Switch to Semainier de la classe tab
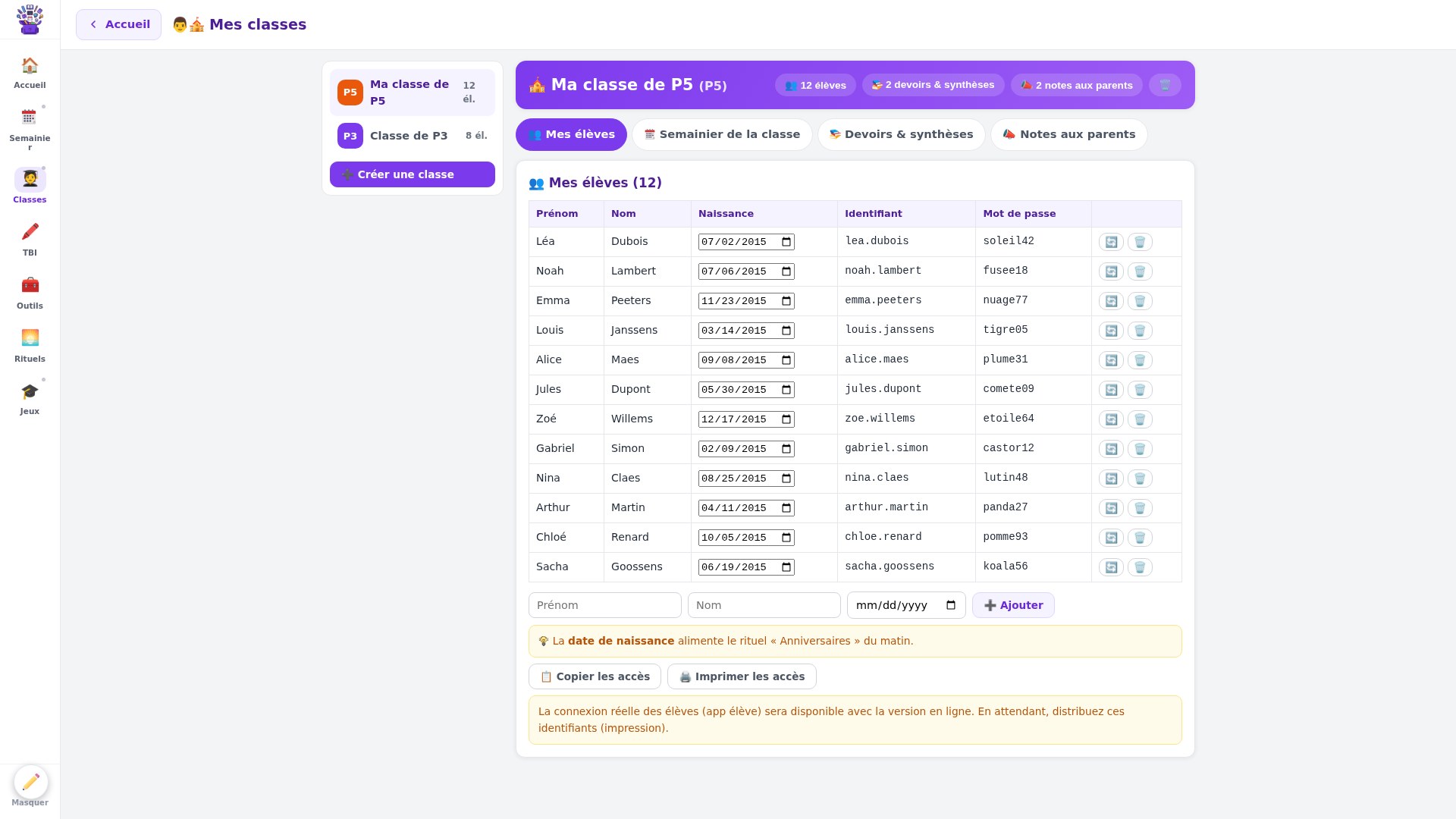The image size is (1456, 819). click(722, 134)
